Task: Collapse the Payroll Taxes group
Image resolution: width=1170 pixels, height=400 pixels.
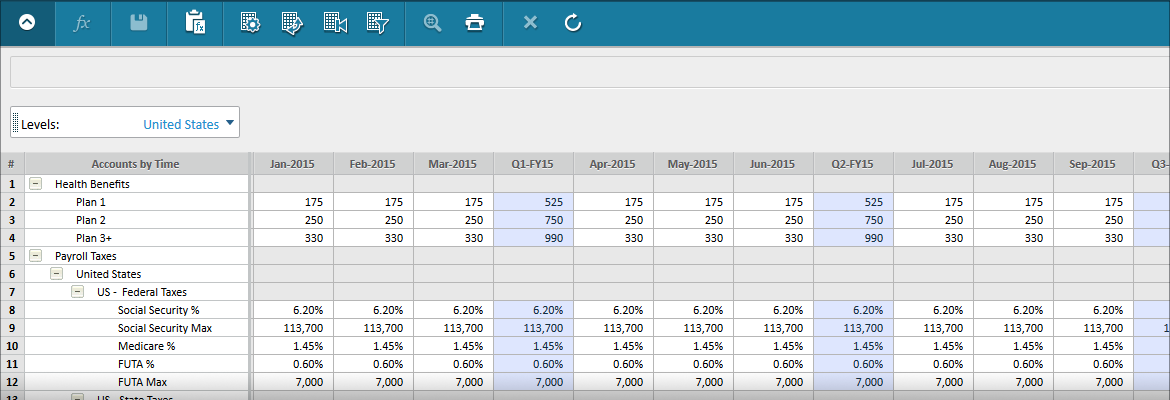Action: coord(35,256)
